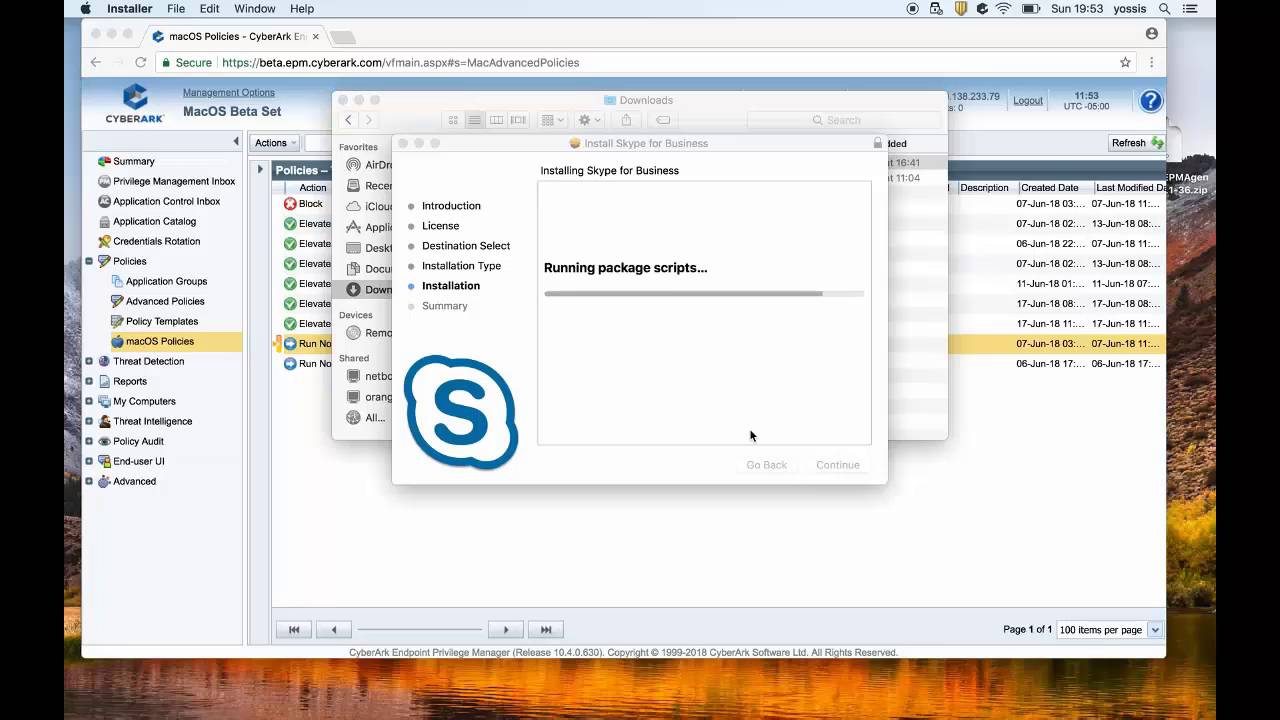Click the Wi-Fi status icon
Image resolution: width=1280 pixels, height=720 pixels.
pyautogui.click(x=1003, y=8)
